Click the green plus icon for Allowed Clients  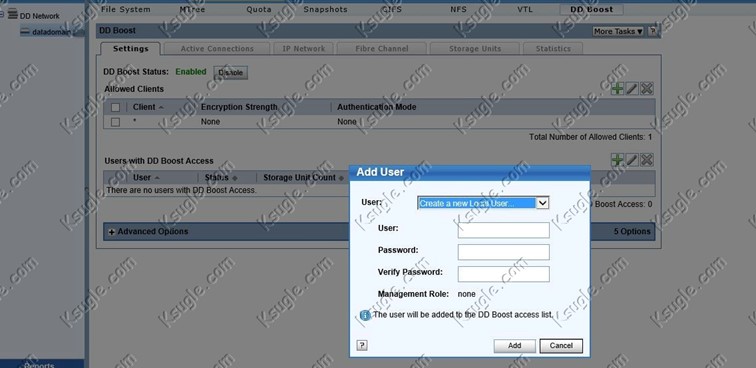coord(617,89)
